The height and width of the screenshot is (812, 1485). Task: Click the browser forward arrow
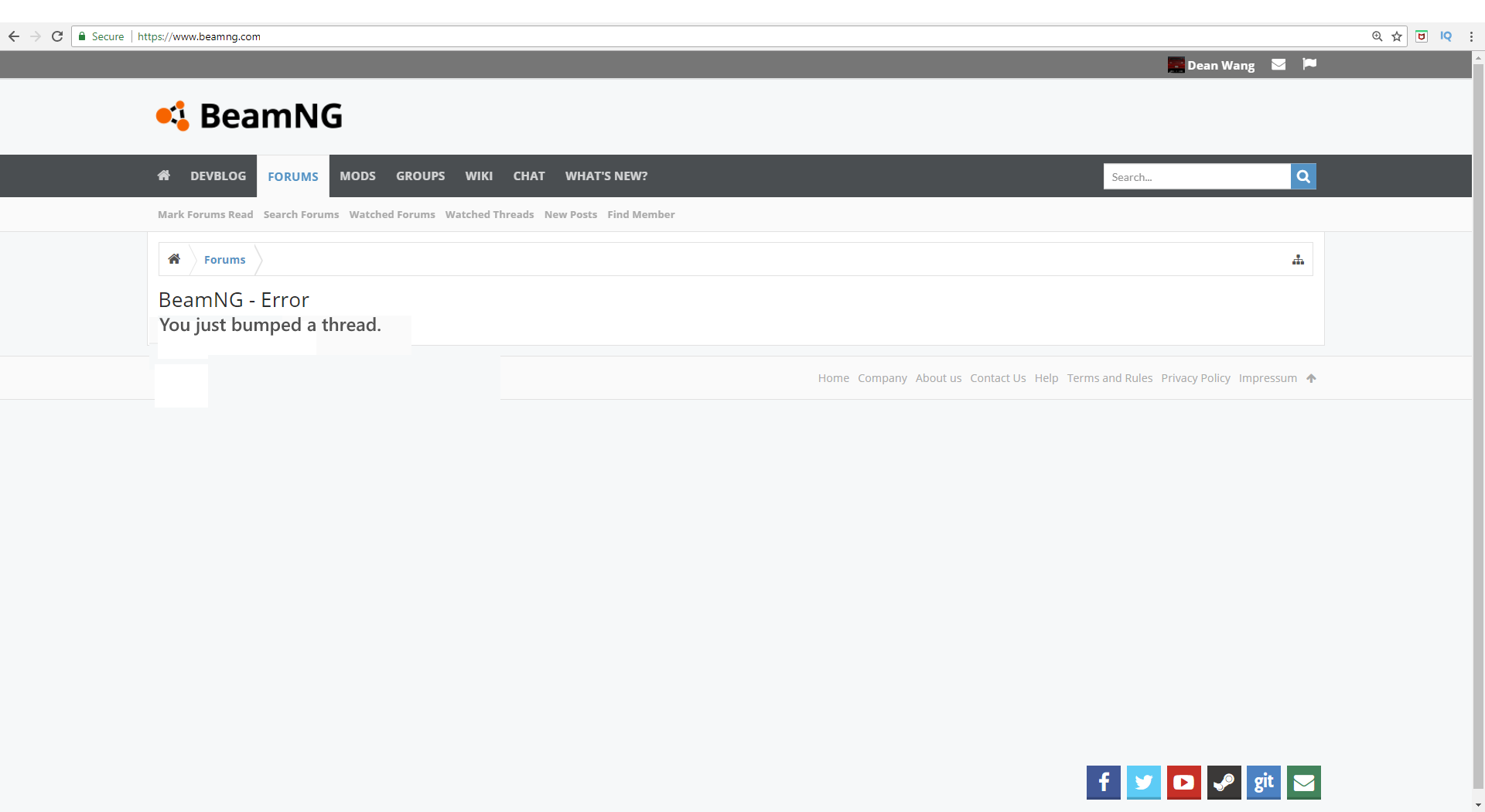36,36
